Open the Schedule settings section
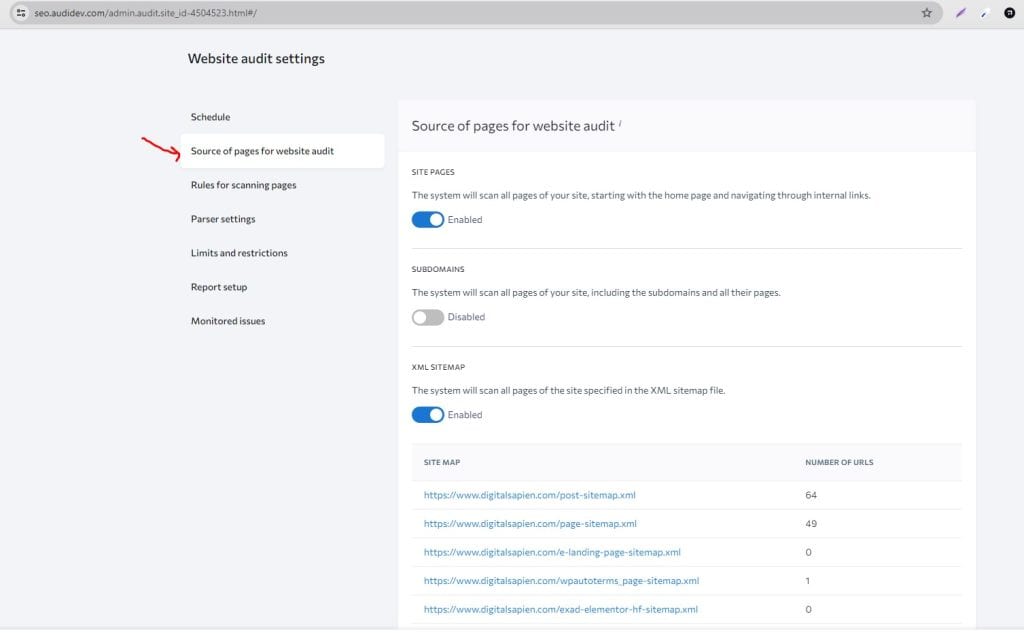The image size is (1024, 633). click(211, 117)
